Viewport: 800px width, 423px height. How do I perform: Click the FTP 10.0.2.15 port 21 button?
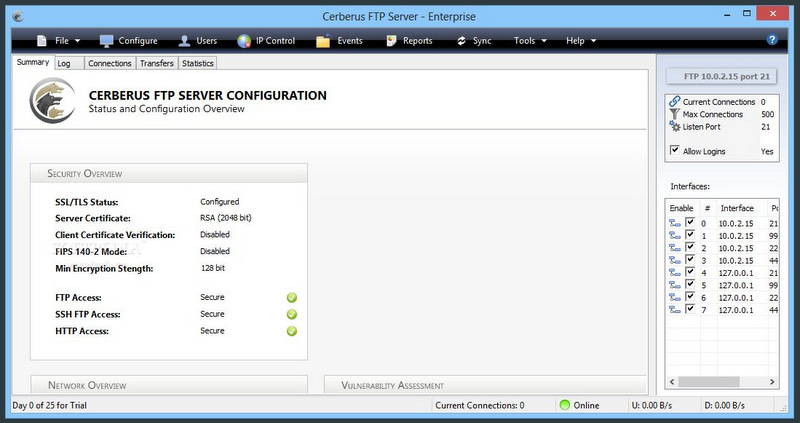721,77
